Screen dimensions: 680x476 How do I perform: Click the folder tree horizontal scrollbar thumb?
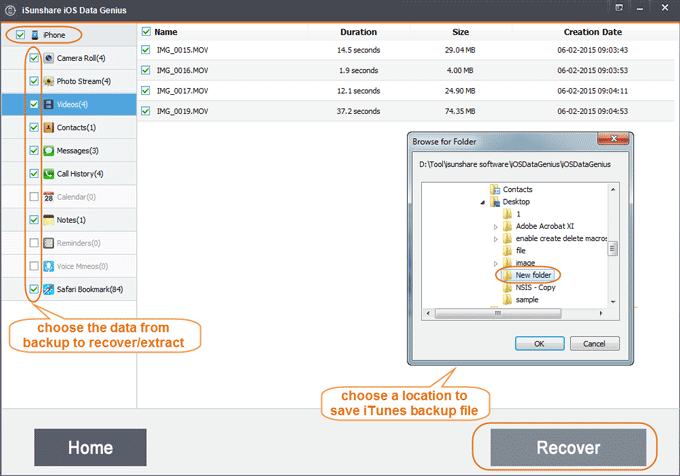point(498,313)
